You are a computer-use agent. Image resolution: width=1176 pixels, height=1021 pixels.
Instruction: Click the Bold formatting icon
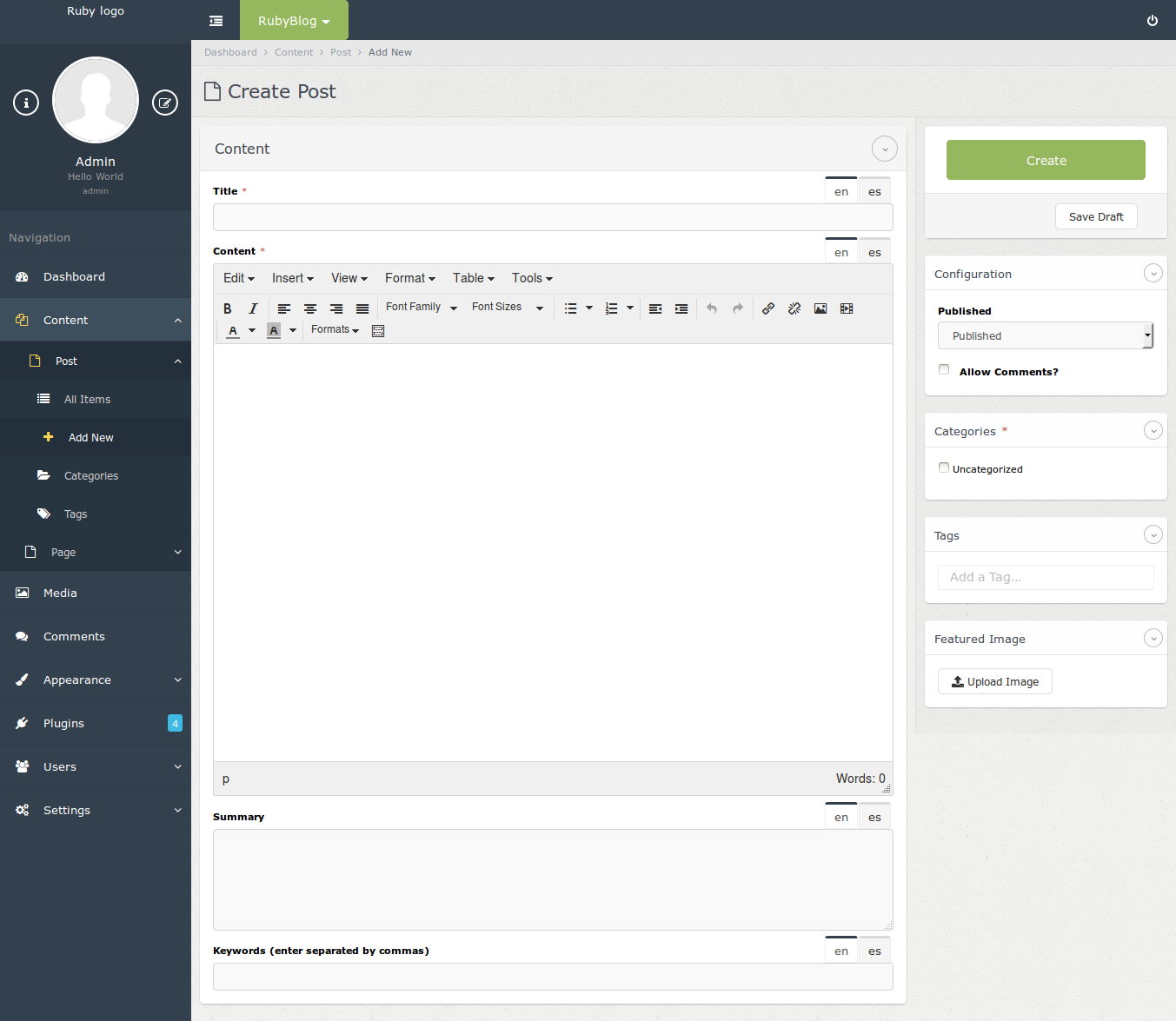coord(228,308)
